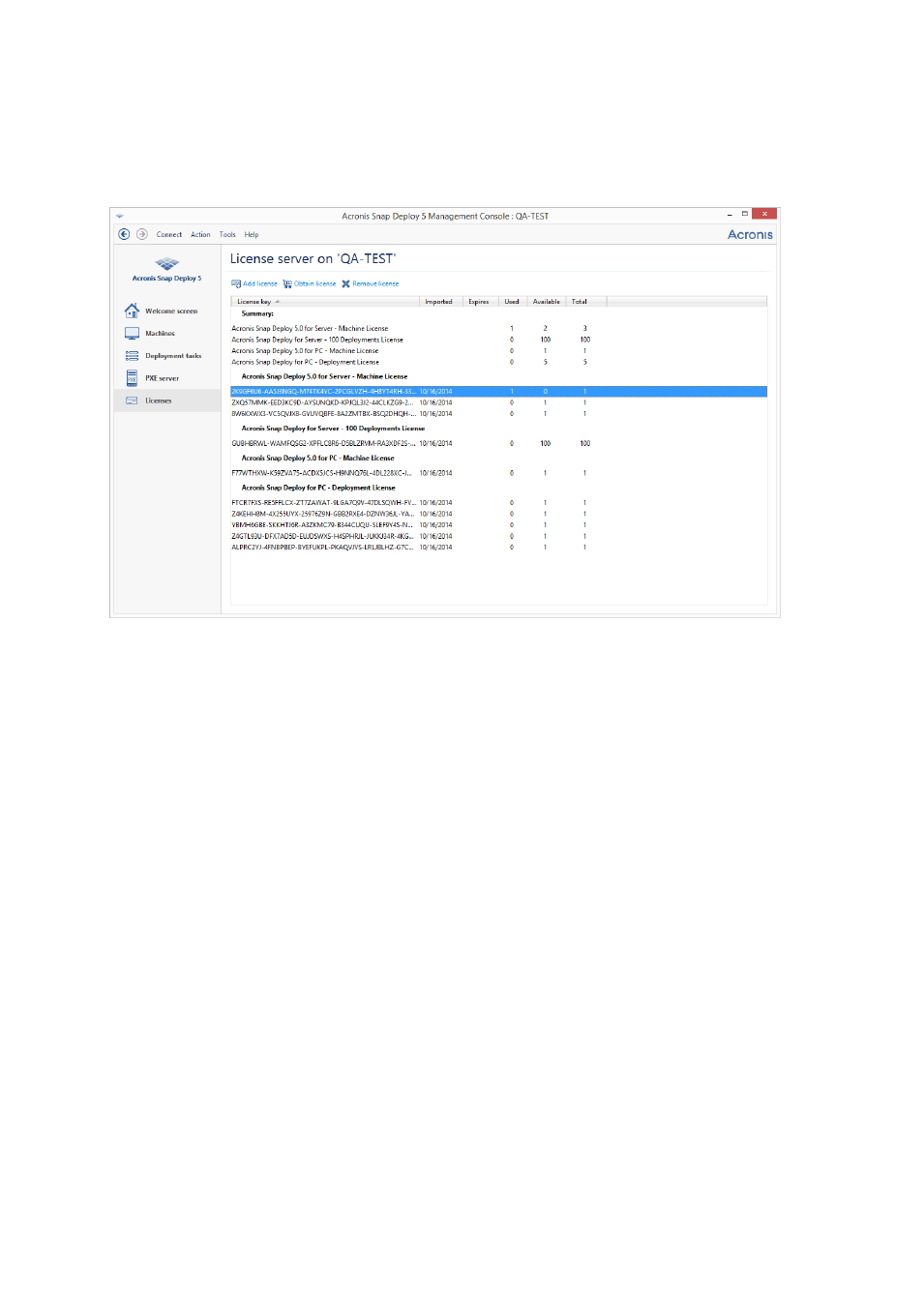Sort by Available column header
Viewport: 924px width, 1306px height.
(547, 302)
